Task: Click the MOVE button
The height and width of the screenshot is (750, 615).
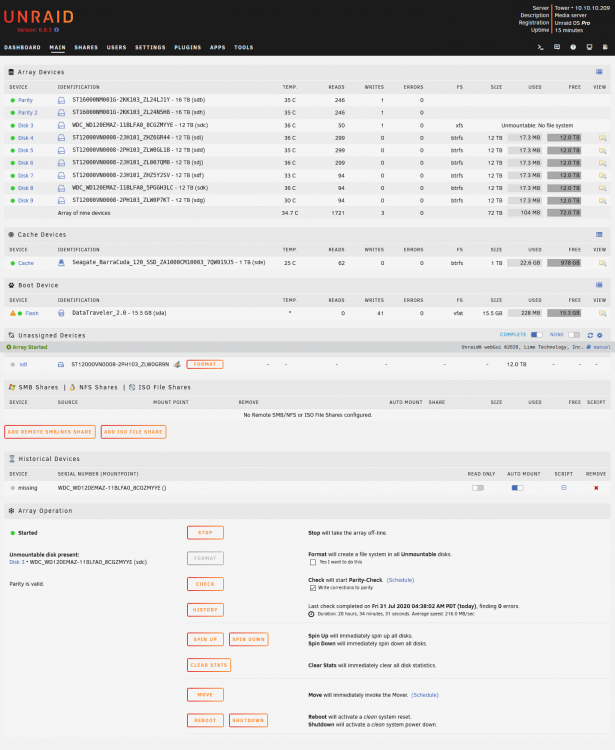Action: tap(205, 695)
